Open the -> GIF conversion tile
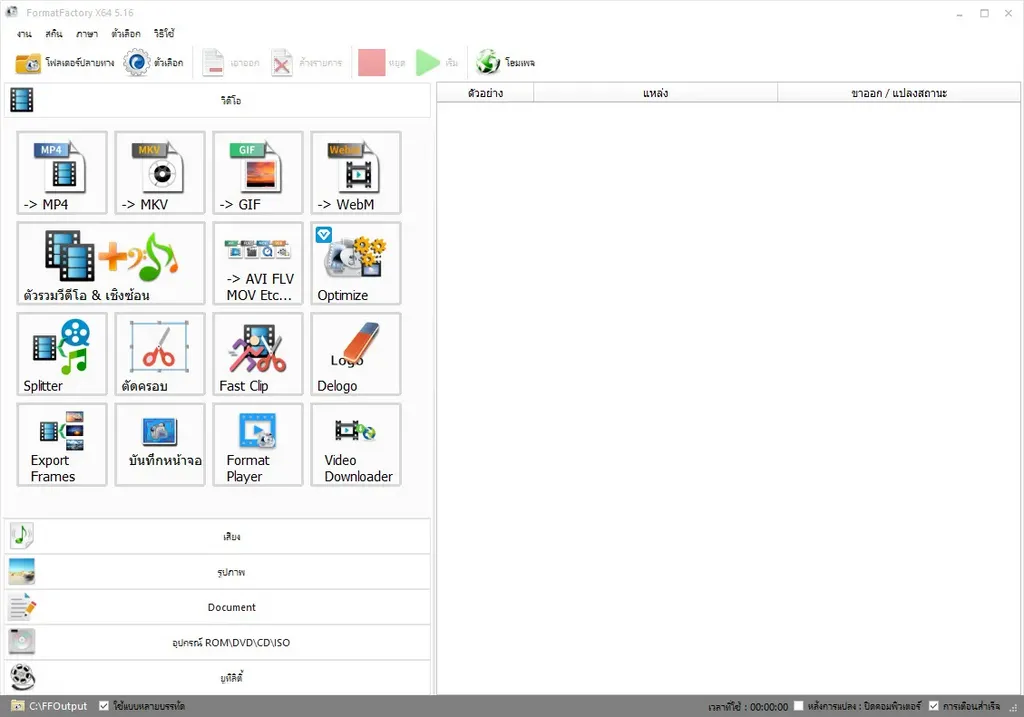Image resolution: width=1024 pixels, height=717 pixels. [258, 172]
